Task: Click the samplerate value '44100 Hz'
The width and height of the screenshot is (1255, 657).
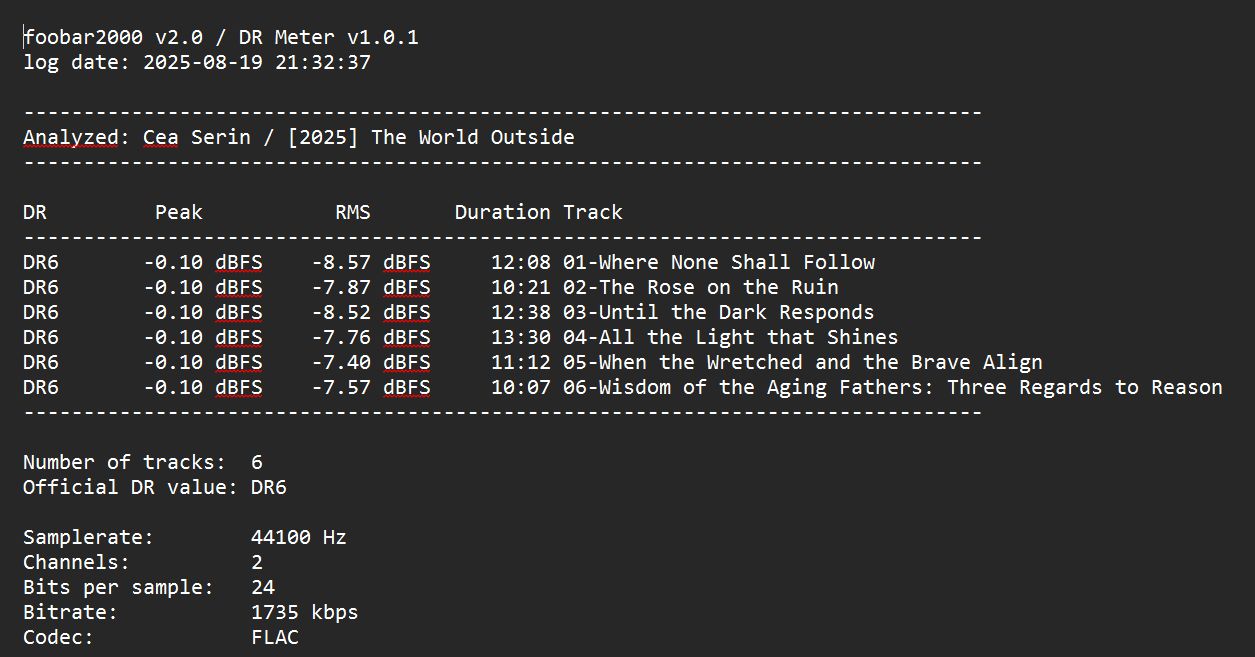Action: [x=299, y=537]
